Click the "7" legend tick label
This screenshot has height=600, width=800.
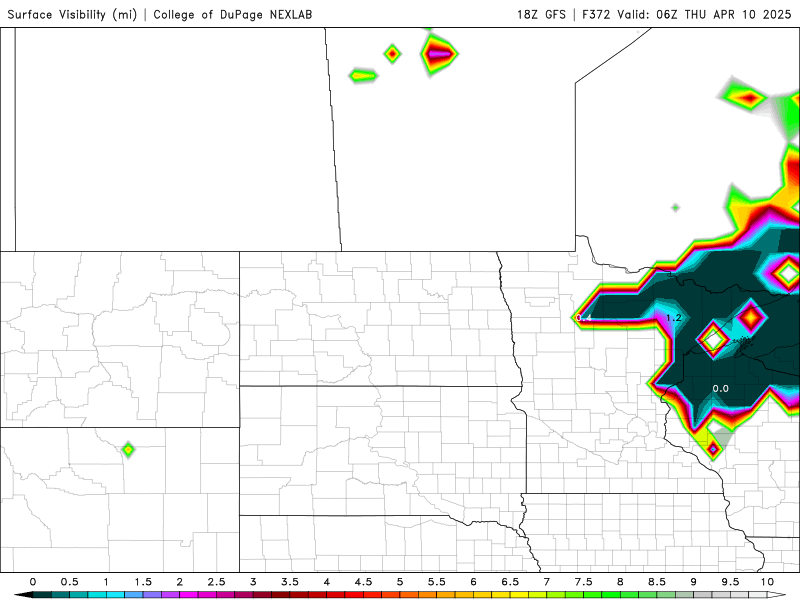547,582
